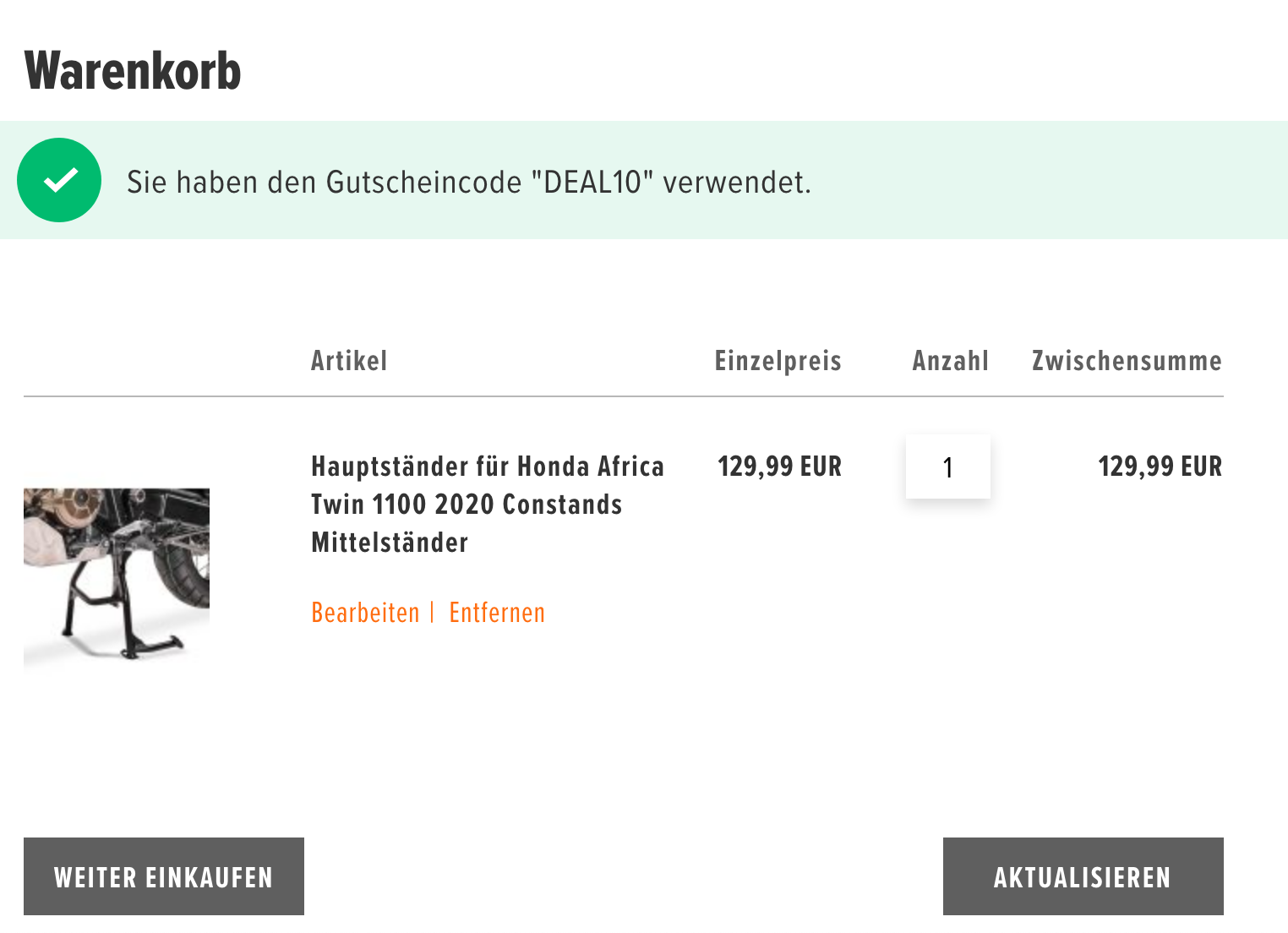Click the price under Einzelpreis column
The width and height of the screenshot is (1288, 933).
coord(779,466)
